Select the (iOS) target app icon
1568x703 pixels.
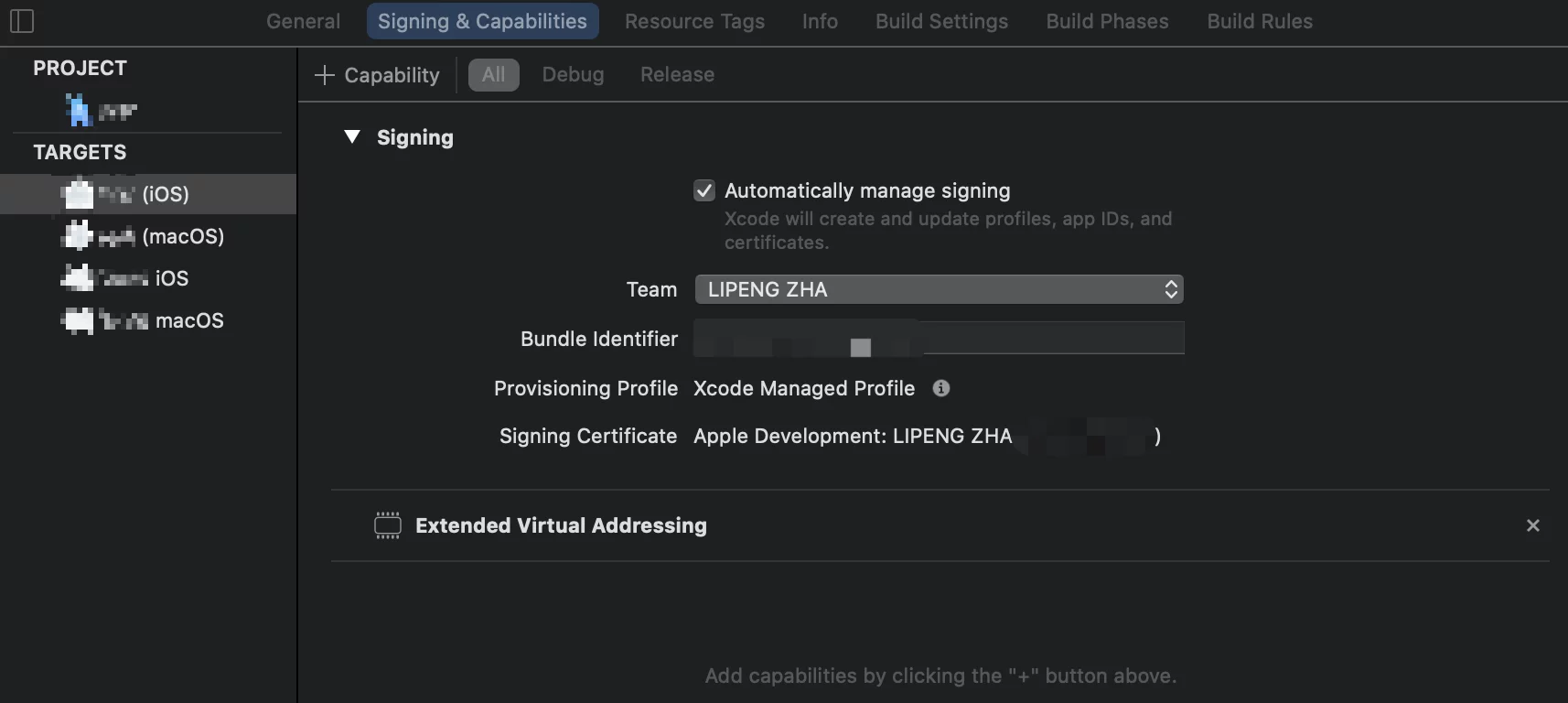[79, 194]
